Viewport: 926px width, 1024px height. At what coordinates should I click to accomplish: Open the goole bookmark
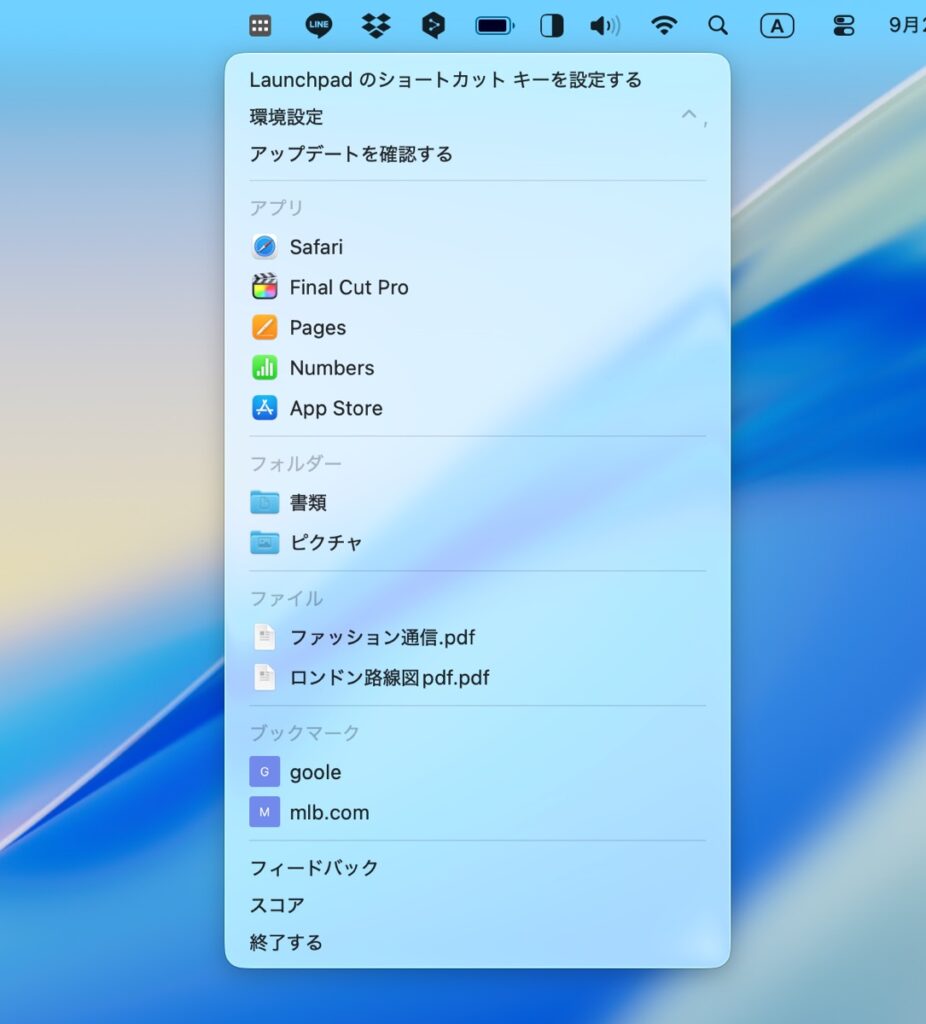[x=314, y=772]
